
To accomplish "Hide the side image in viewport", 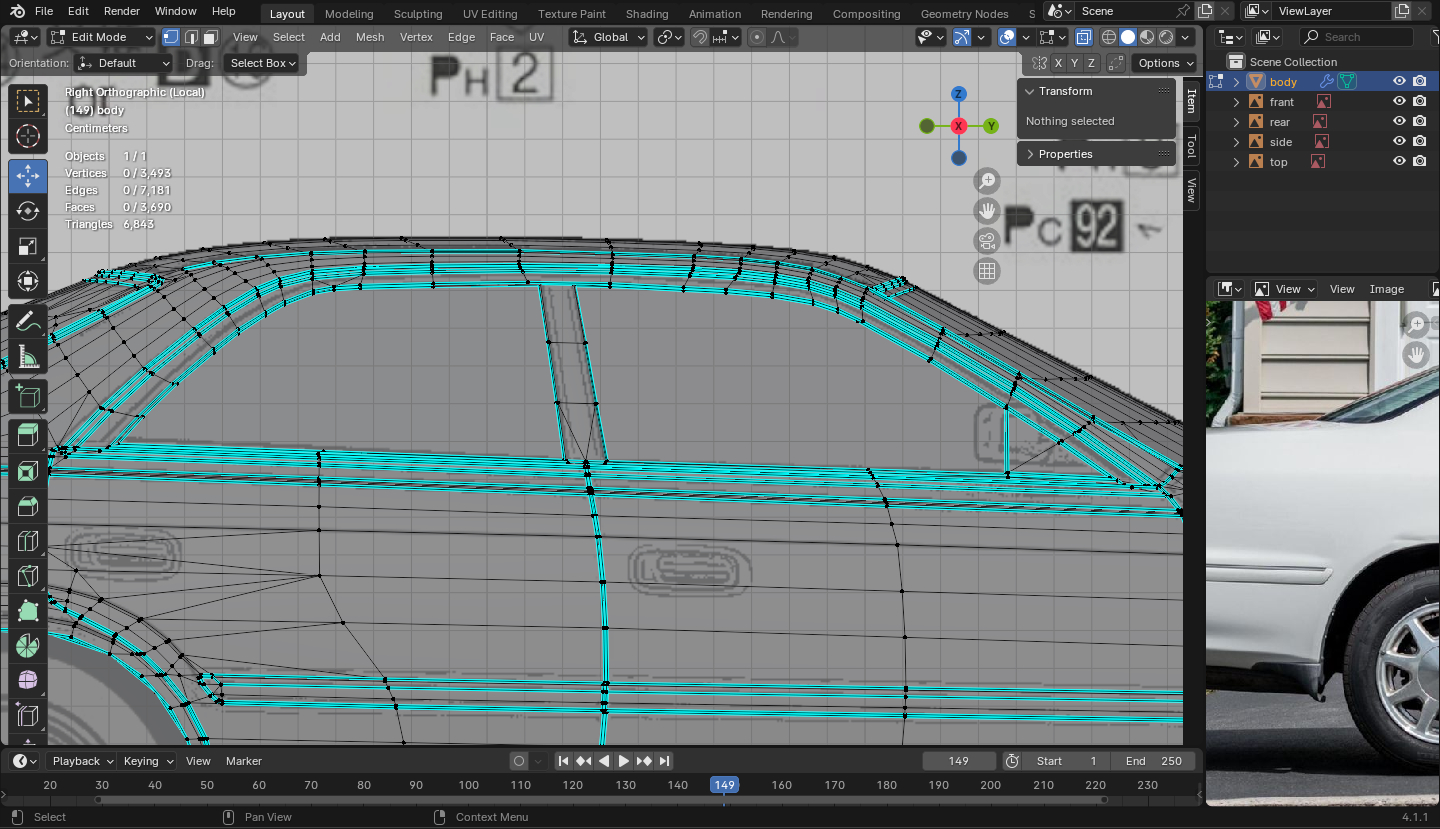I will [x=1399, y=142].
